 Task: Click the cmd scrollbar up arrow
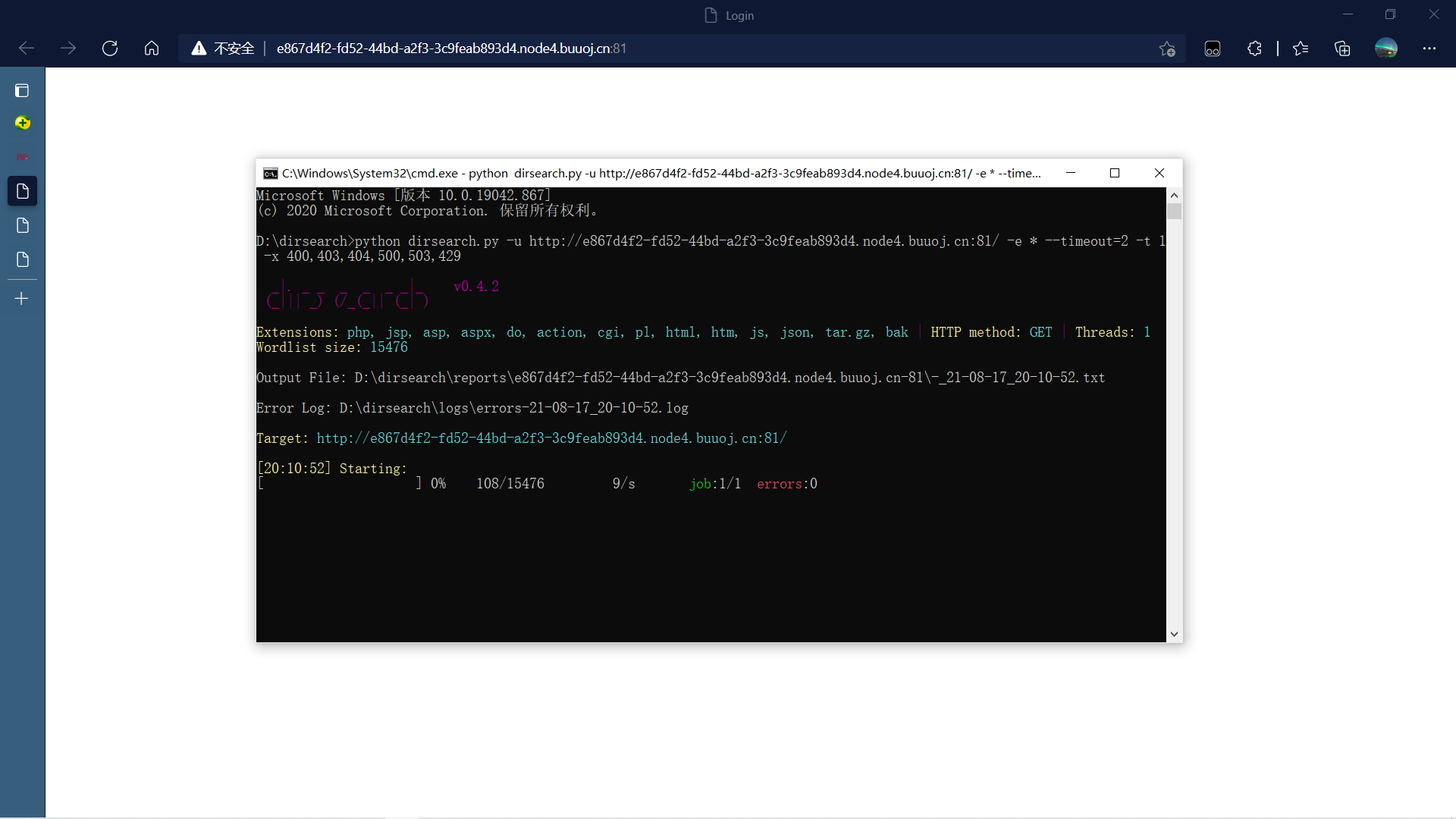(1174, 196)
